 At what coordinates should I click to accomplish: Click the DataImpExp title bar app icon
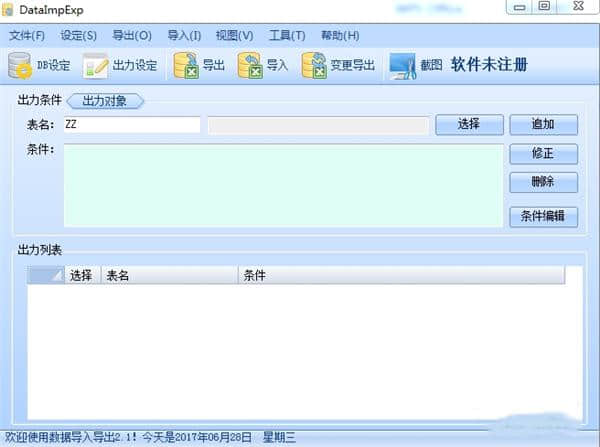8,10
